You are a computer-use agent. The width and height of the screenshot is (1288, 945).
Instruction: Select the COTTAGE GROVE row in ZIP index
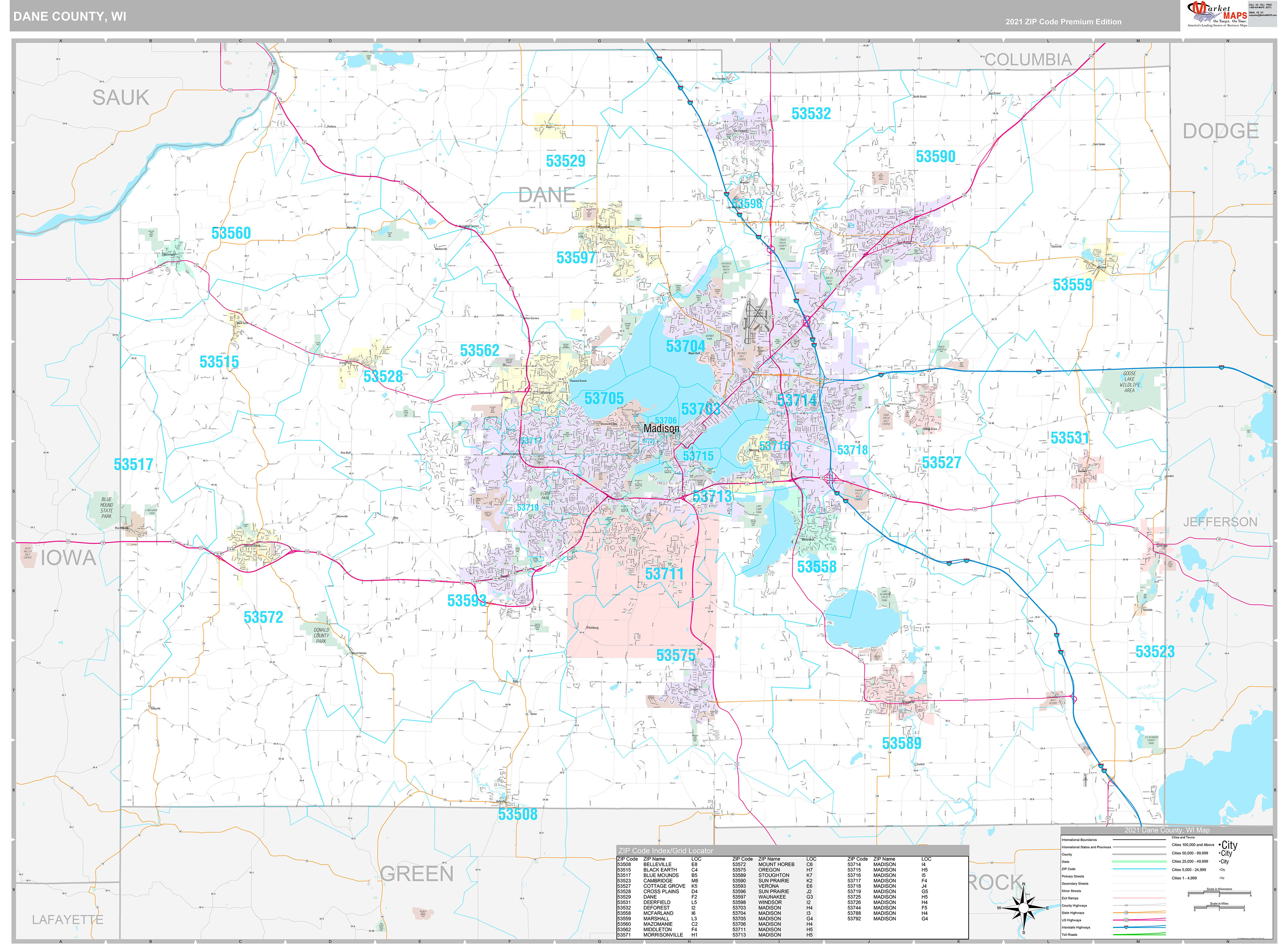tap(658, 886)
